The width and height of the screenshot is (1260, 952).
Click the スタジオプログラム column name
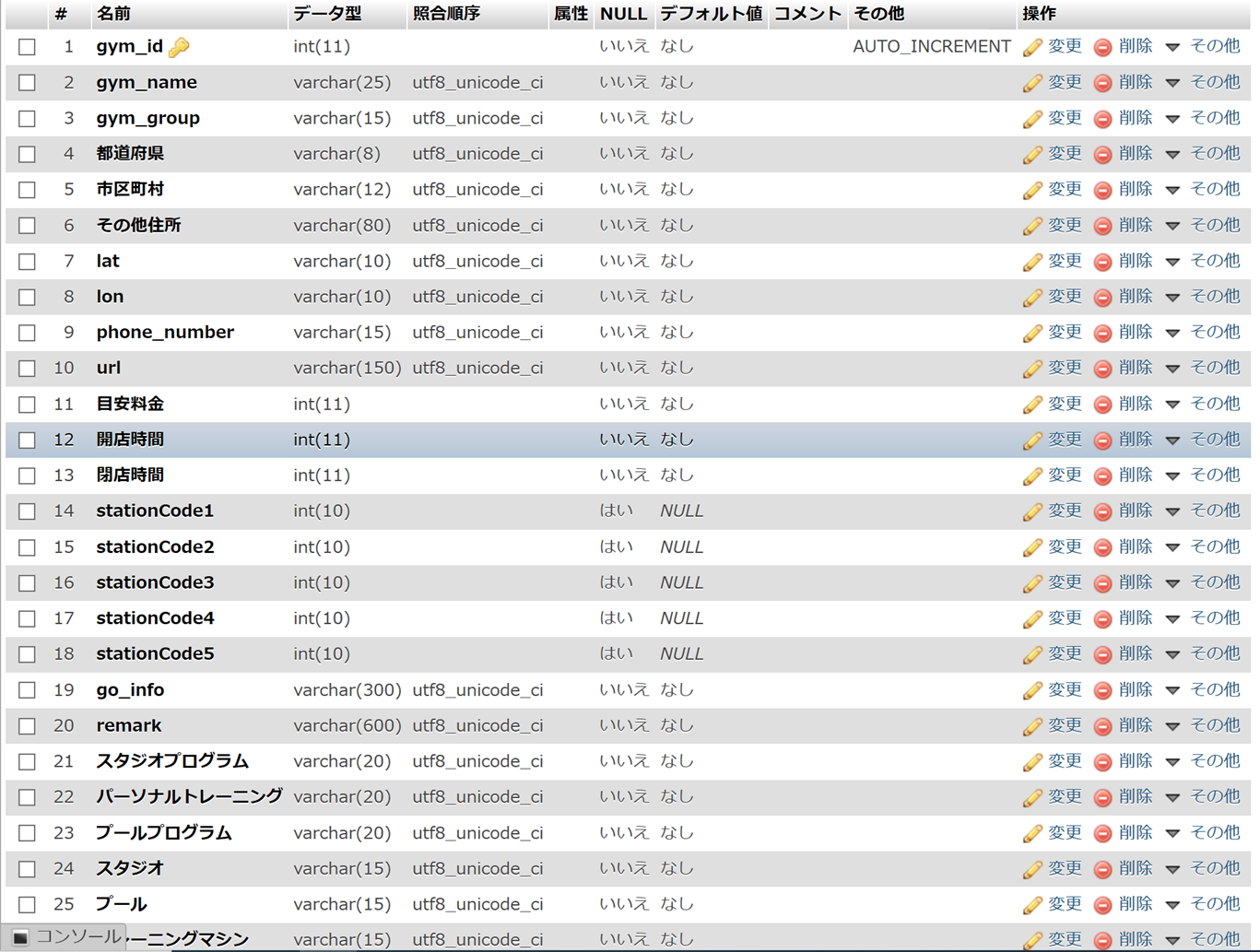172,761
